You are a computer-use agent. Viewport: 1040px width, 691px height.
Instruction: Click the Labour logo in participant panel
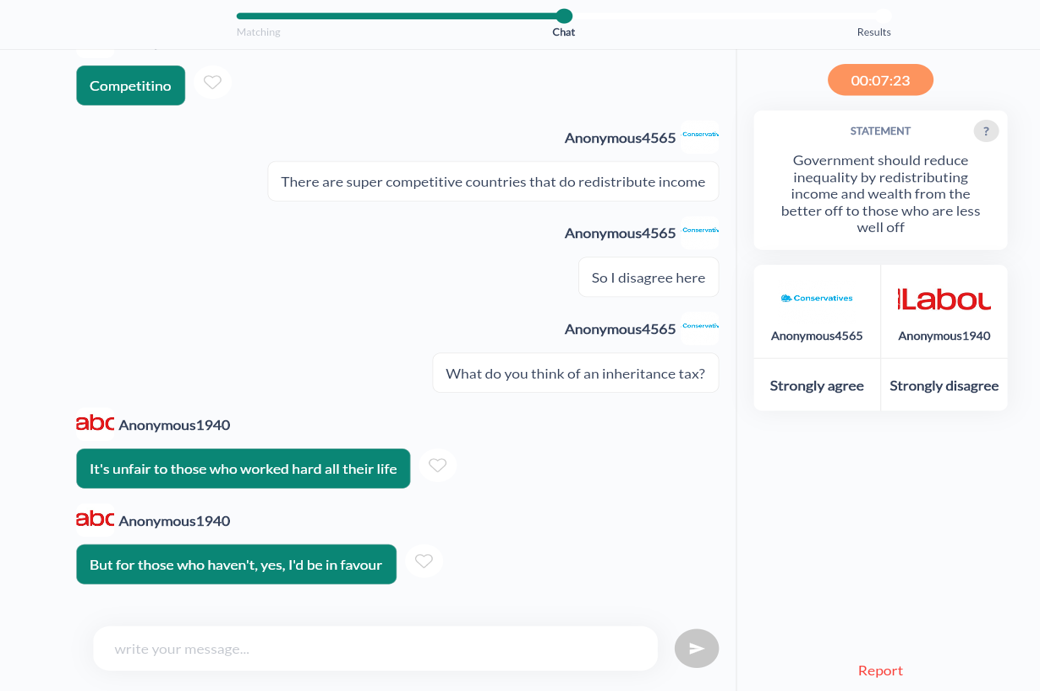[x=944, y=298]
